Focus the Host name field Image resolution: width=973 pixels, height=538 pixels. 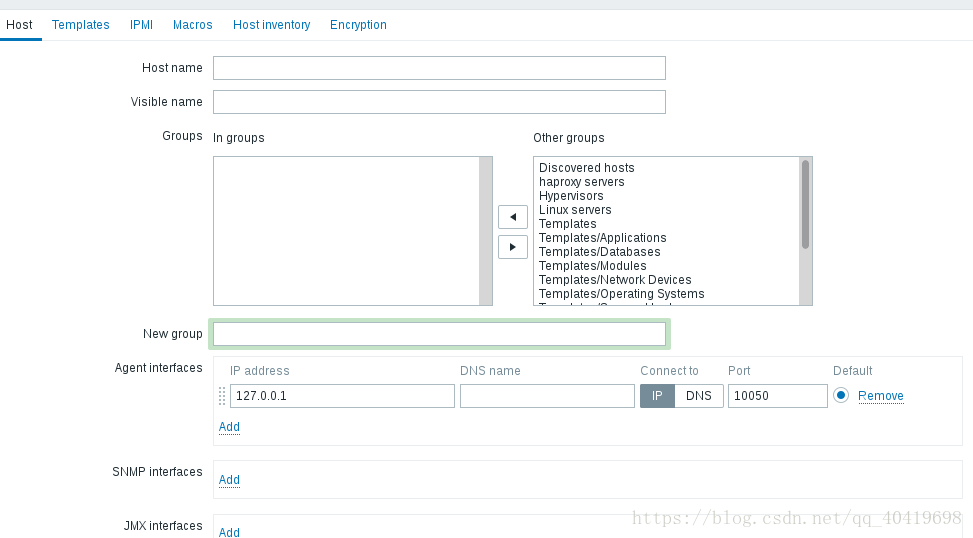point(439,68)
